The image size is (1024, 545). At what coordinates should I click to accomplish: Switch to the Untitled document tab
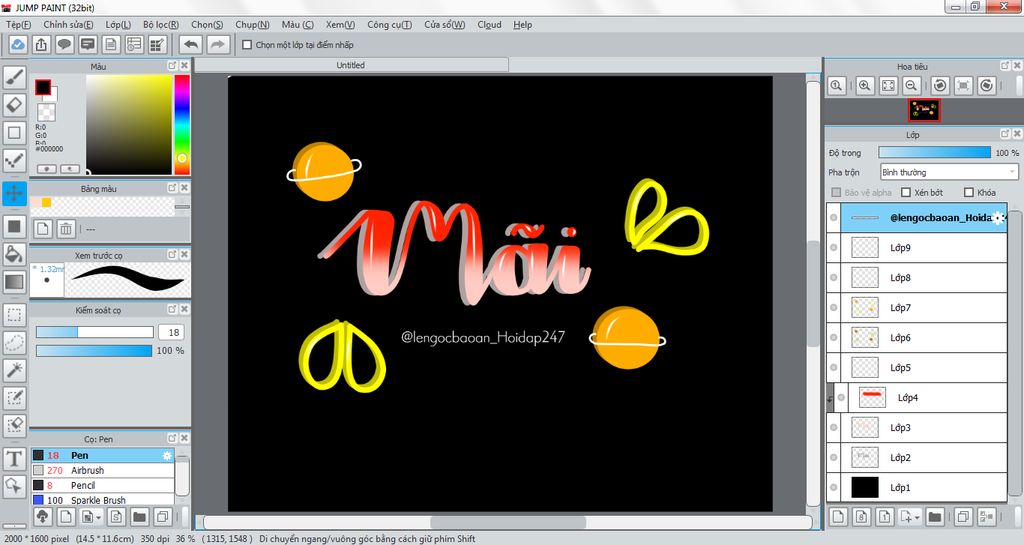pos(351,65)
